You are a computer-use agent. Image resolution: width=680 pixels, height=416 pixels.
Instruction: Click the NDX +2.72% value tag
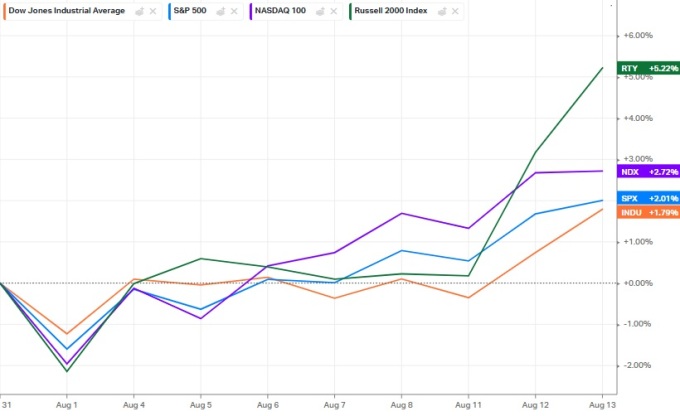click(648, 172)
